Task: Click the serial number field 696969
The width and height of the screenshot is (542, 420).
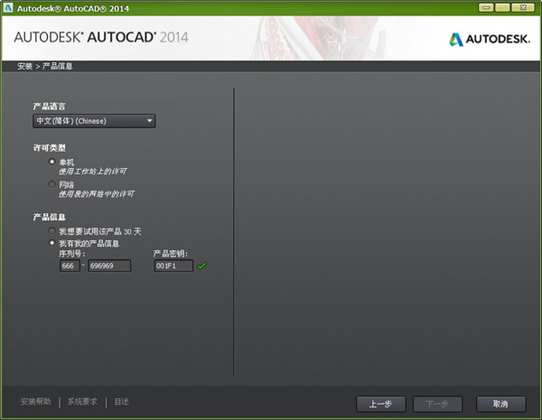Action: tap(109, 265)
